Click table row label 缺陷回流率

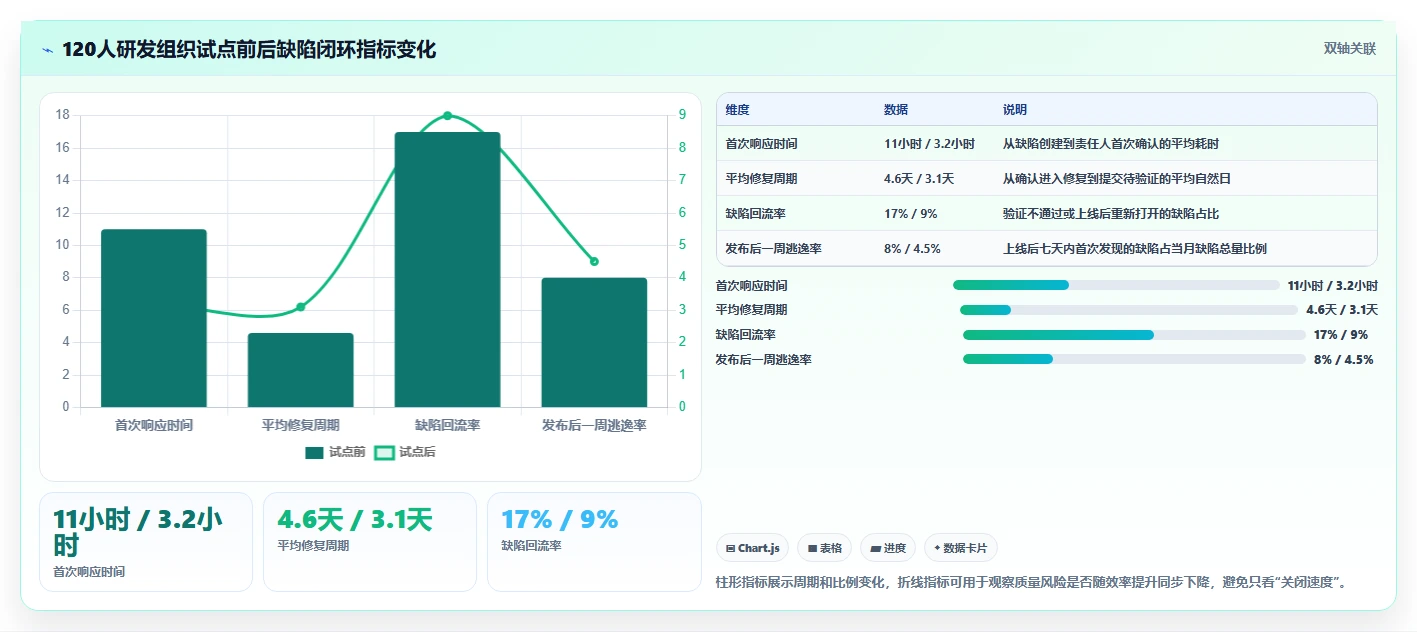coord(756,214)
